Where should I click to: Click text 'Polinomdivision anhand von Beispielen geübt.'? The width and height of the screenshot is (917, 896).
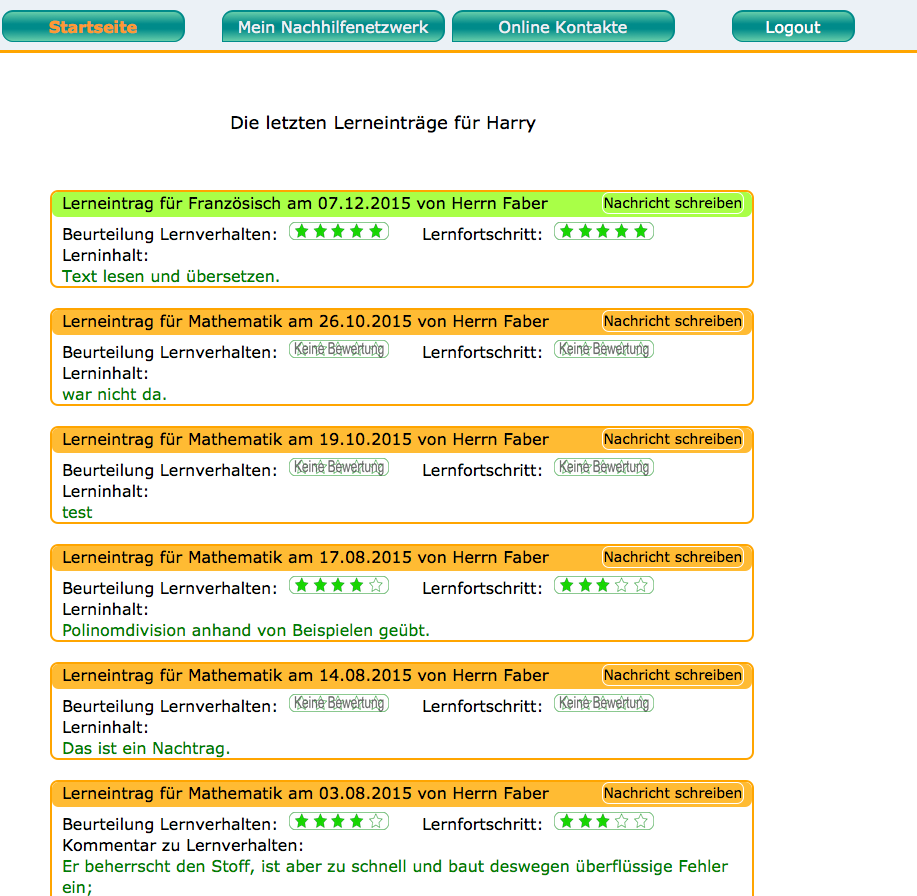point(246,630)
